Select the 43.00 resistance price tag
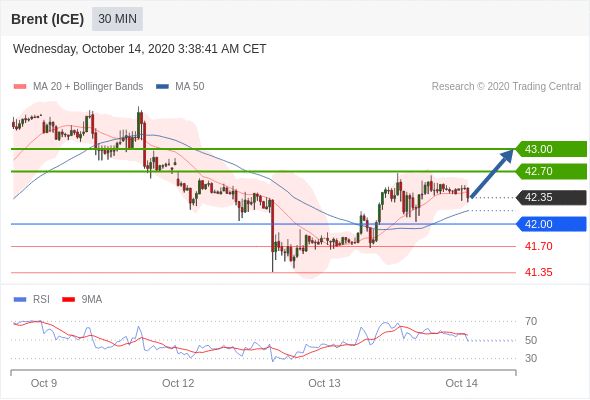Viewport: 590px width, 400px height. [550, 149]
